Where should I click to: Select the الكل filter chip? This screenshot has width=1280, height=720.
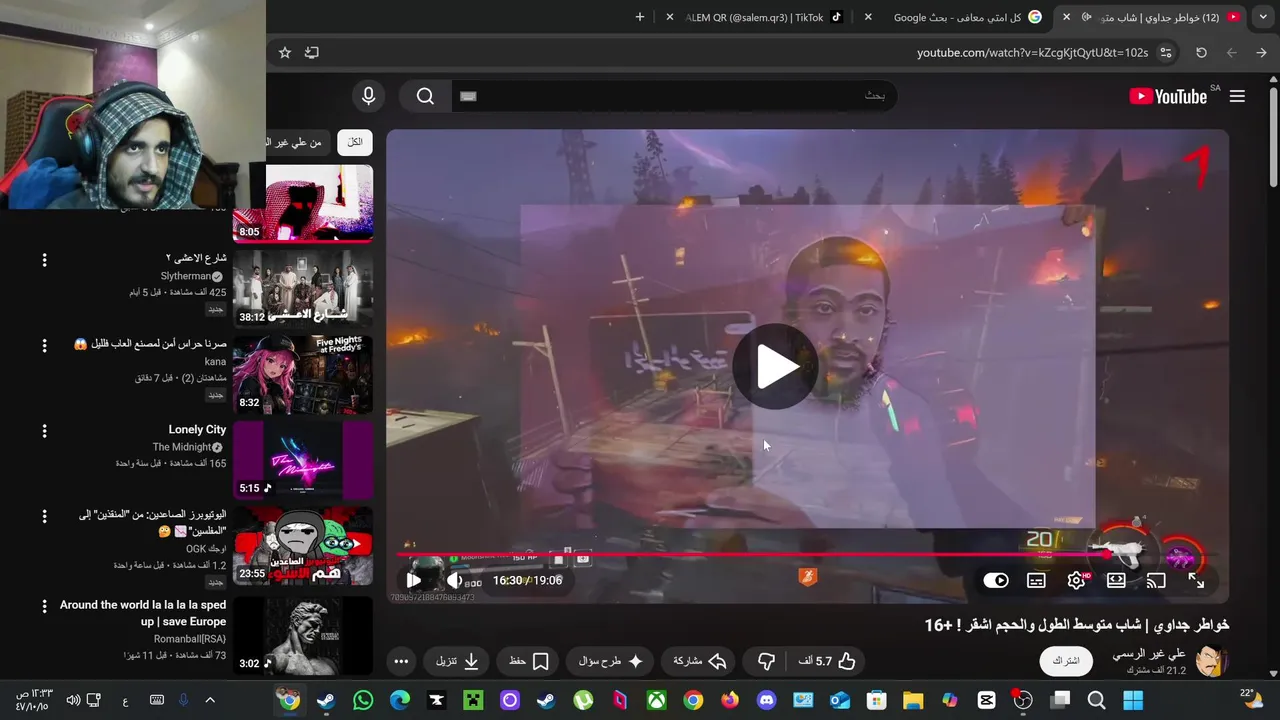355,143
